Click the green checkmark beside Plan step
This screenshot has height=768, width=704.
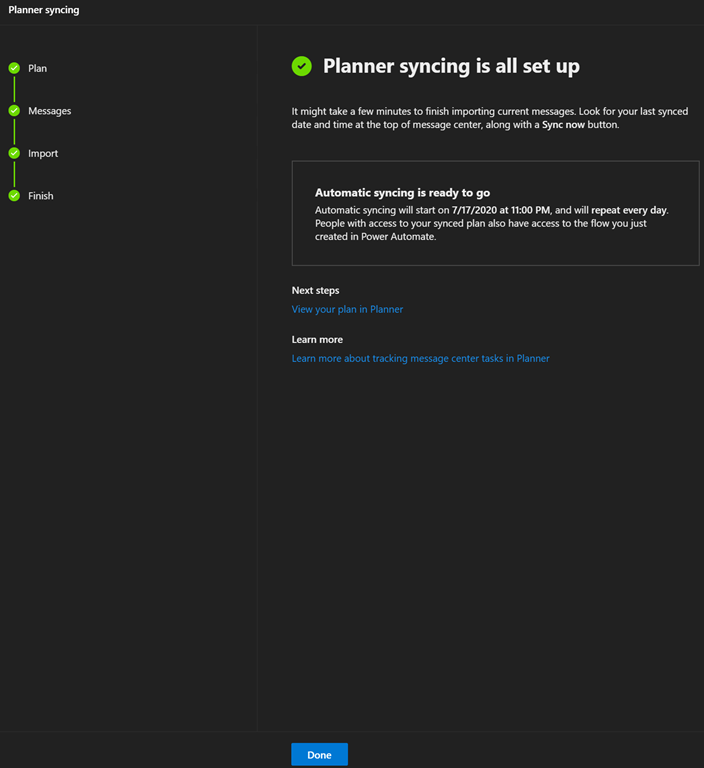coord(14,68)
